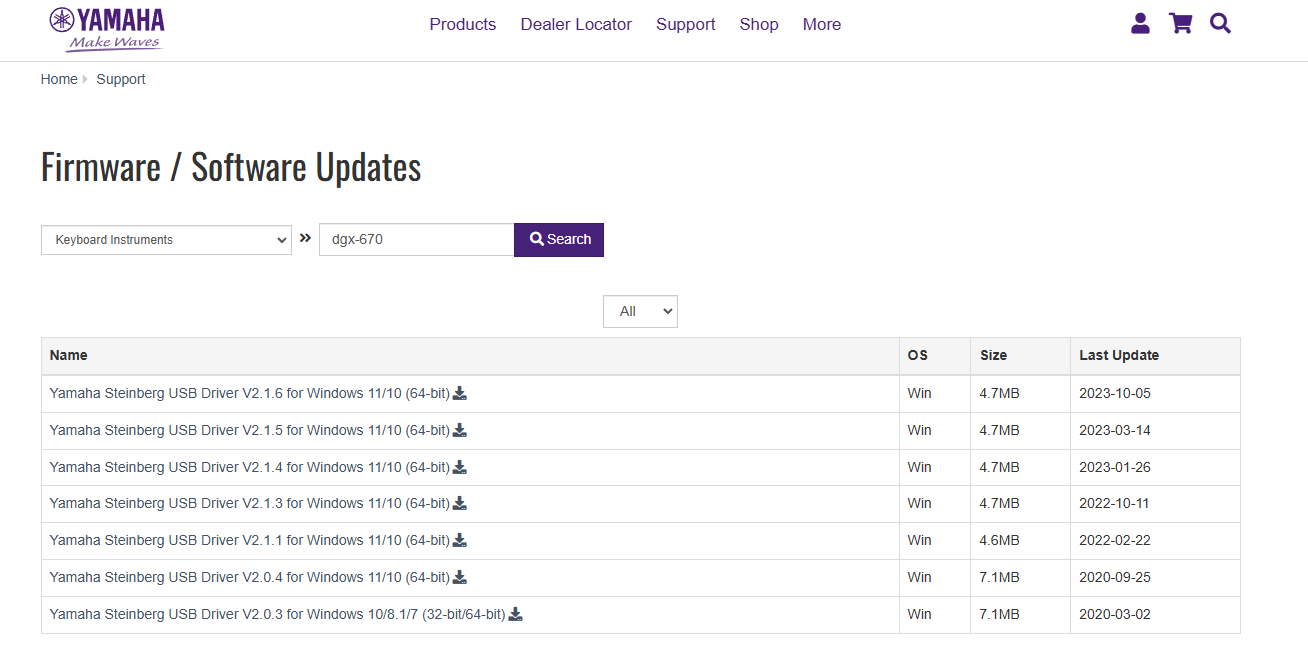Click the date 2023-01-26
The height and width of the screenshot is (670, 1308).
point(1115,467)
